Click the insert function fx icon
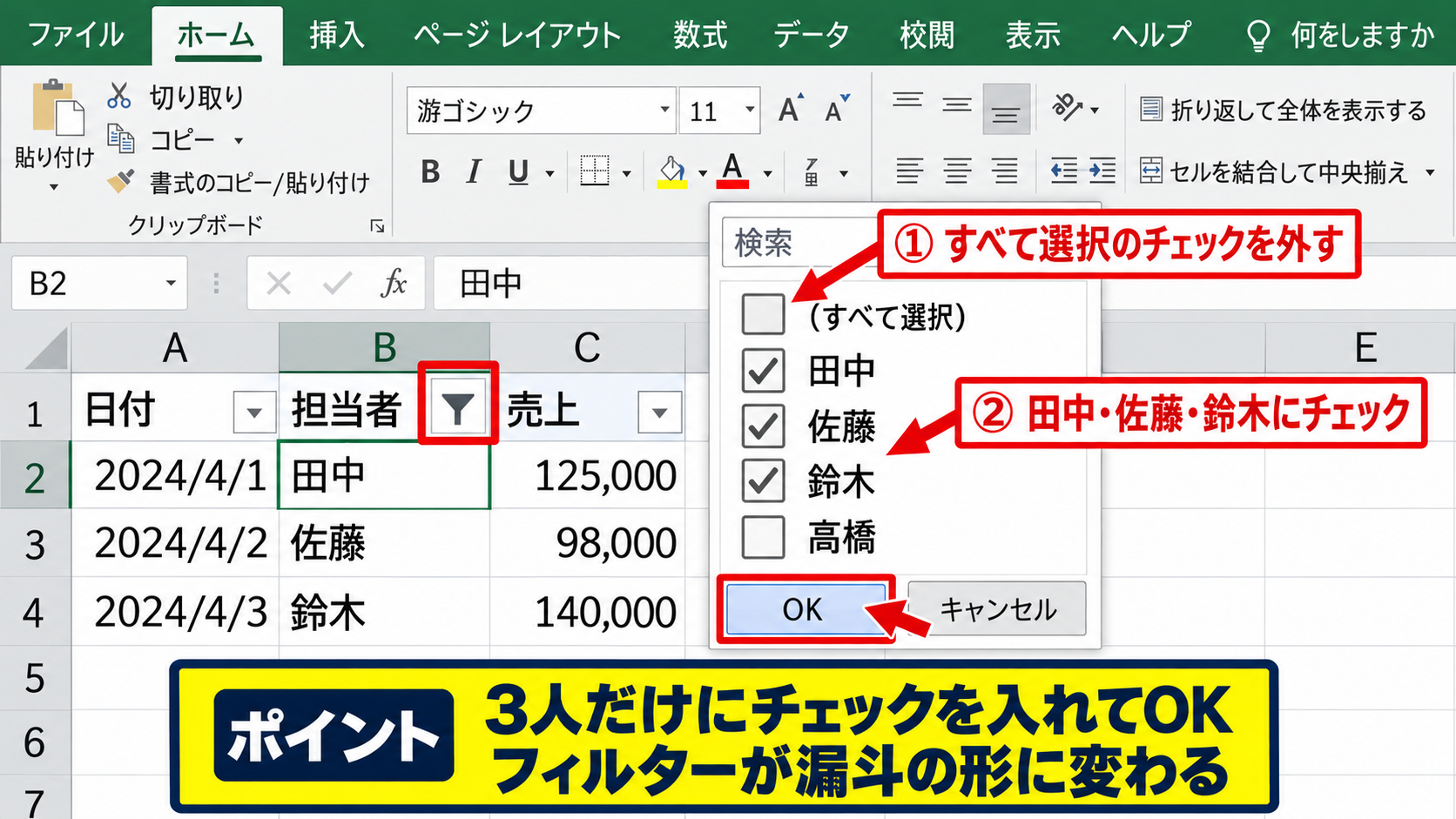The width and height of the screenshot is (1456, 819). click(x=394, y=283)
